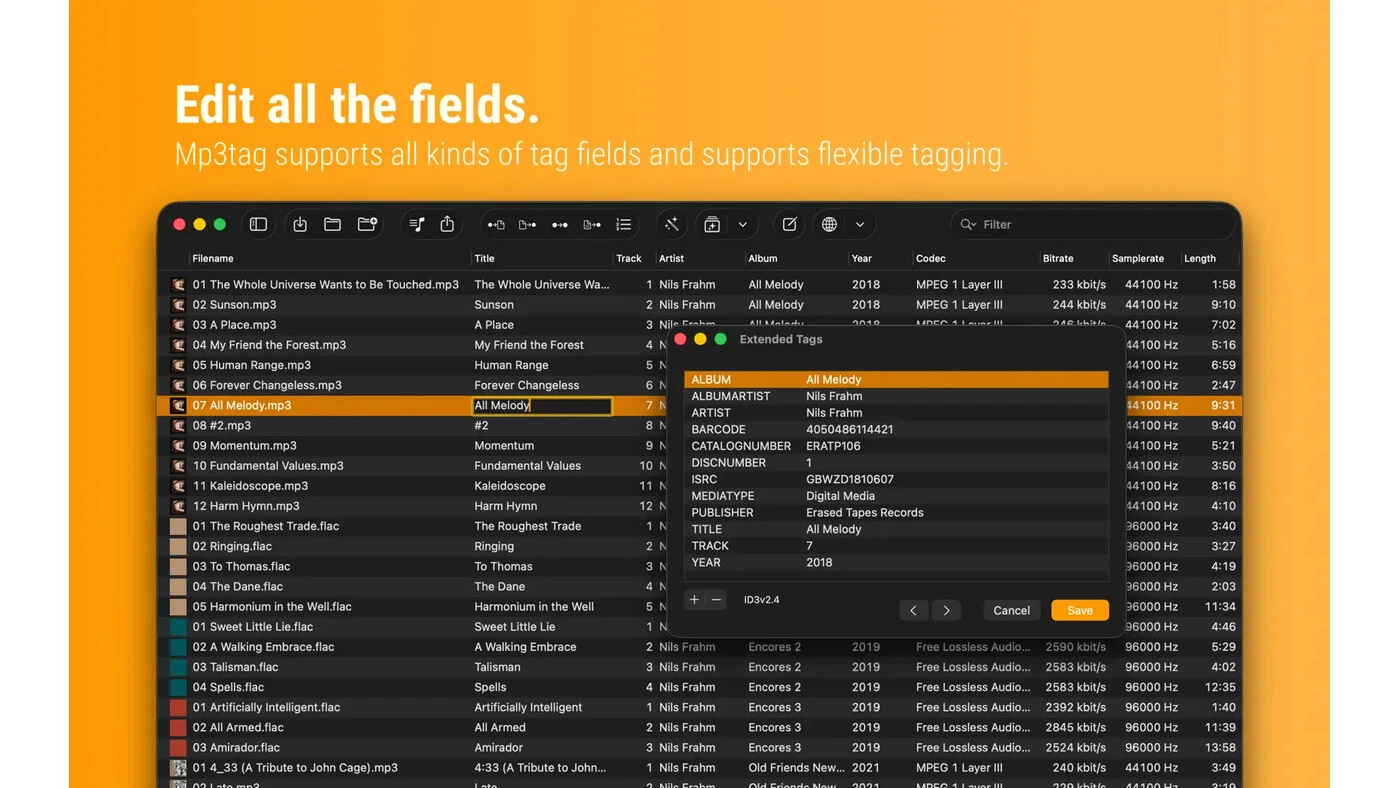1400x788 pixels.
Task: Sort by the Bitrate column header
Action: (1058, 258)
